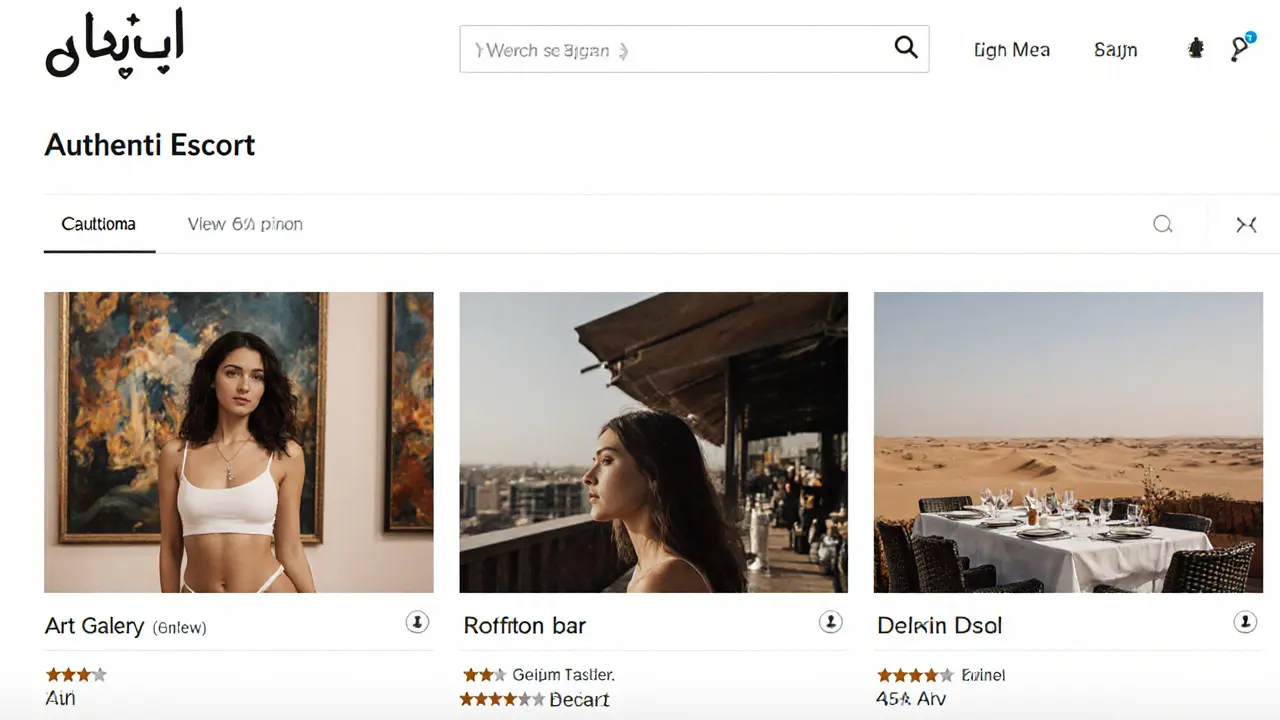1280x720 pixels.
Task: Open the search bar suggestions dropdown
Action: tap(650, 48)
